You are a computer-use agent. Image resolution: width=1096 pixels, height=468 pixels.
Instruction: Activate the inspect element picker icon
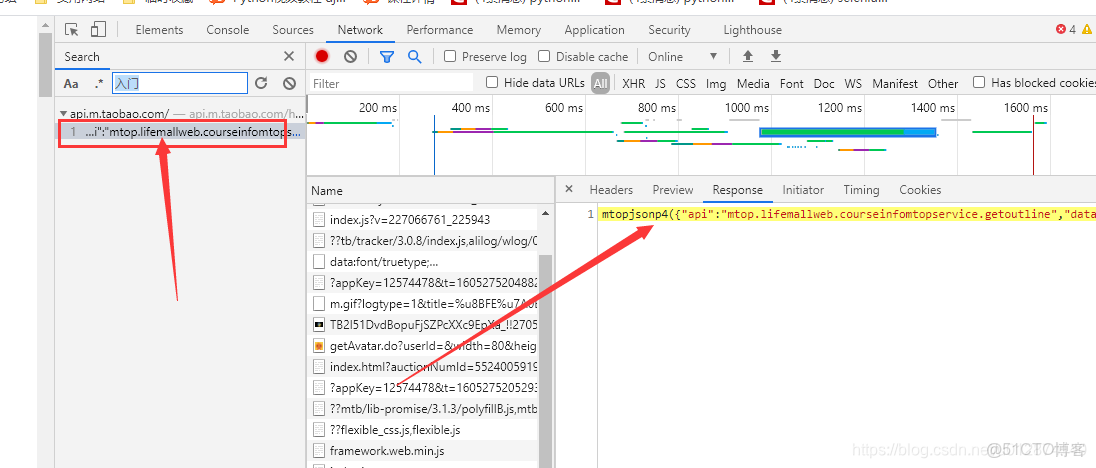point(71,29)
